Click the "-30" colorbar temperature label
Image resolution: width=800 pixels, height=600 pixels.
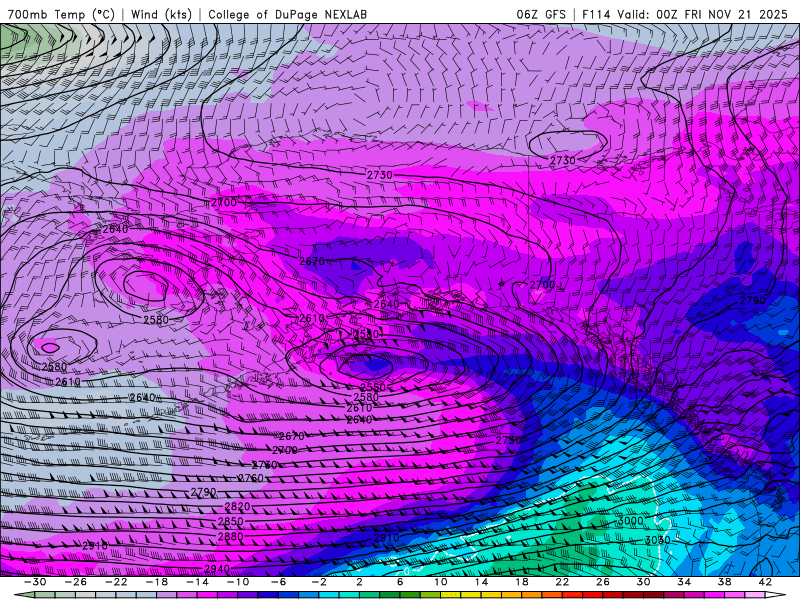pos(35,582)
